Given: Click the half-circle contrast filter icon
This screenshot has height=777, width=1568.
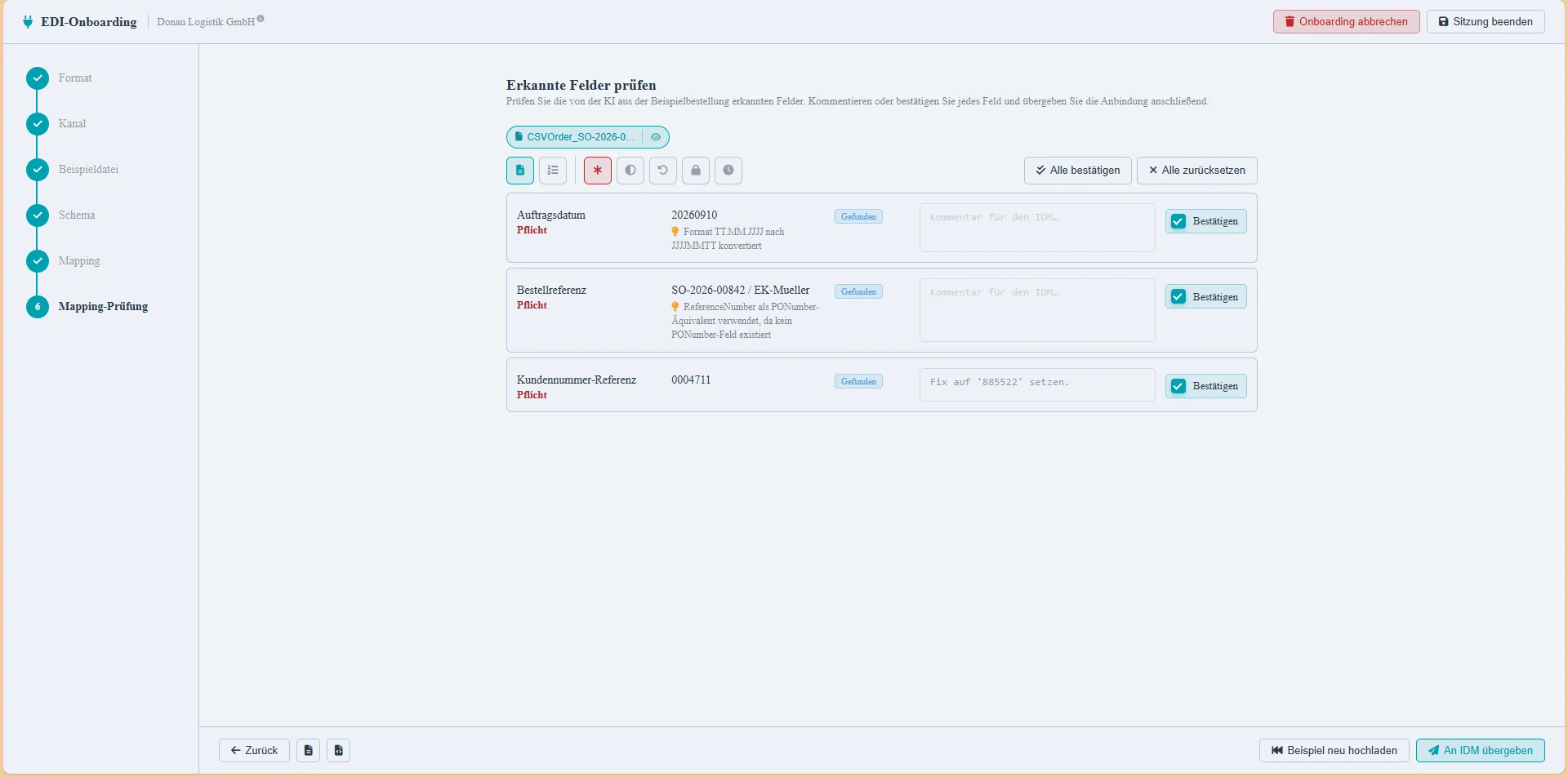Looking at the screenshot, I should click(x=630, y=171).
